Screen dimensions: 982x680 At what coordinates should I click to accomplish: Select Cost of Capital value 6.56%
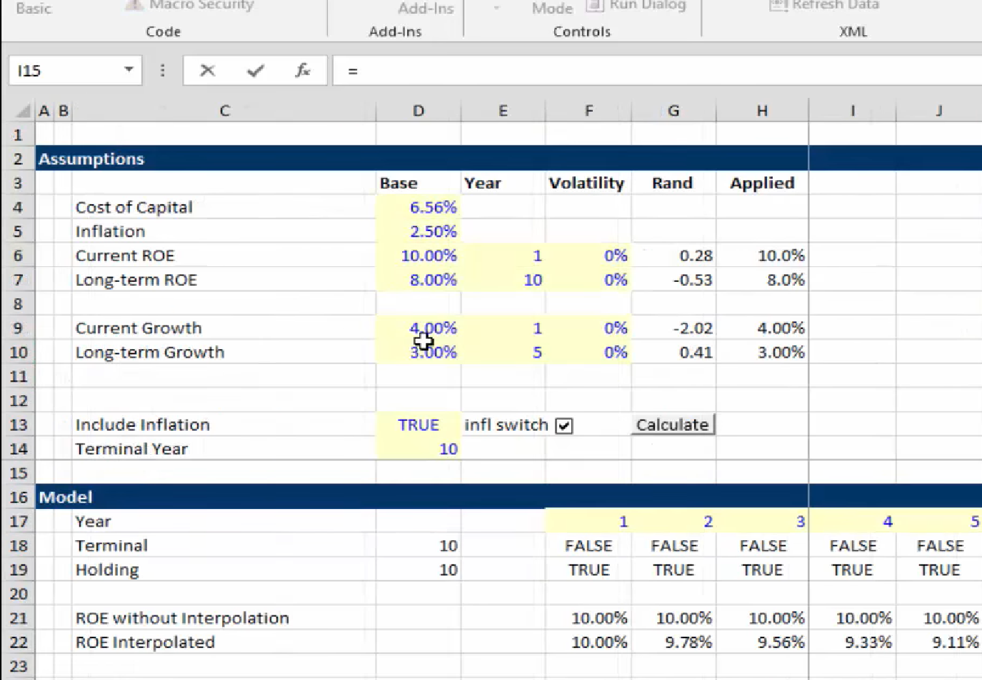click(x=418, y=207)
